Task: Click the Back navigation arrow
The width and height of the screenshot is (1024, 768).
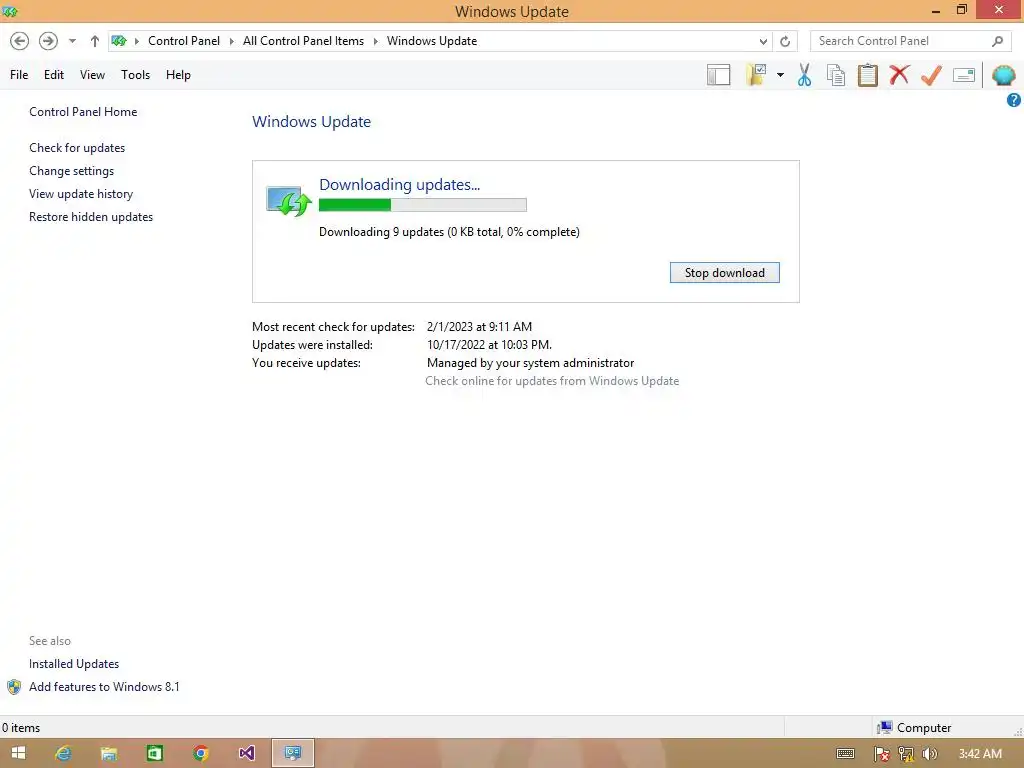Action: 20,41
